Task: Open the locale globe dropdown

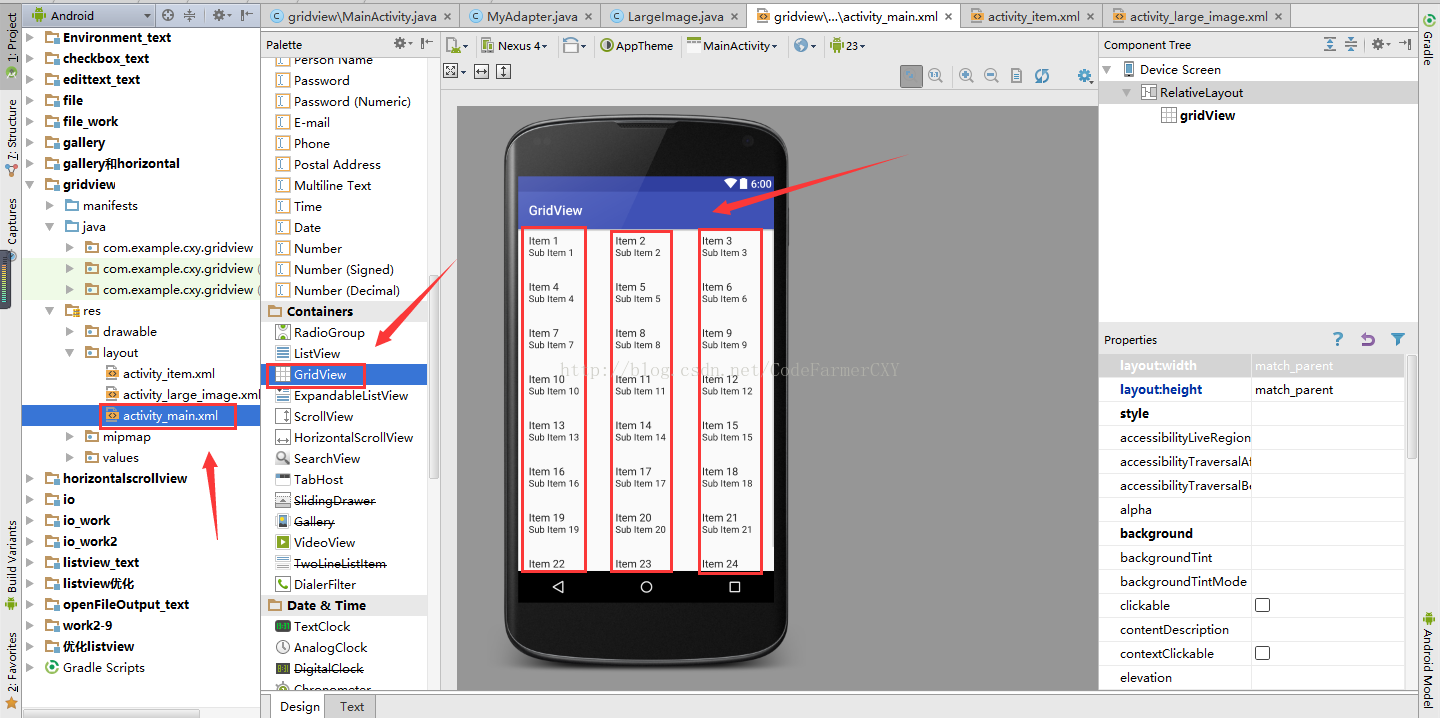Action: (x=805, y=45)
